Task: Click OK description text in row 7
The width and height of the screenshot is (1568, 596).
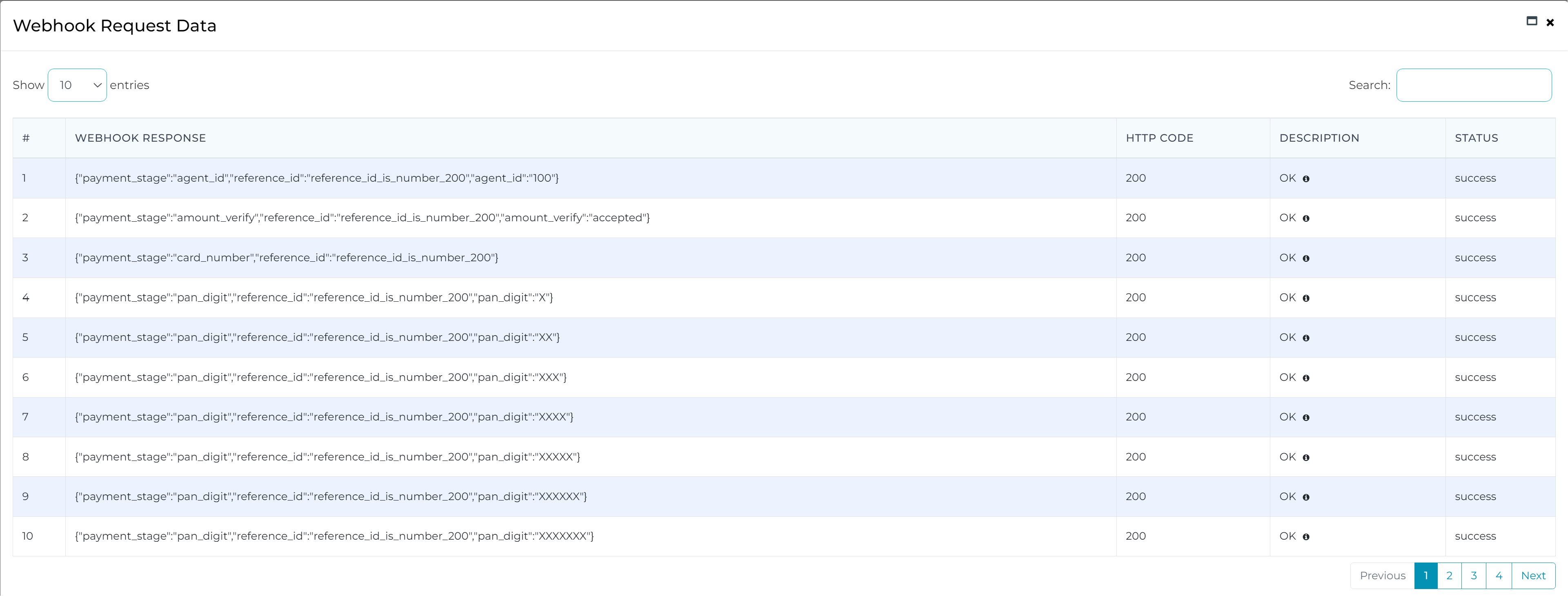Action: coord(1287,417)
